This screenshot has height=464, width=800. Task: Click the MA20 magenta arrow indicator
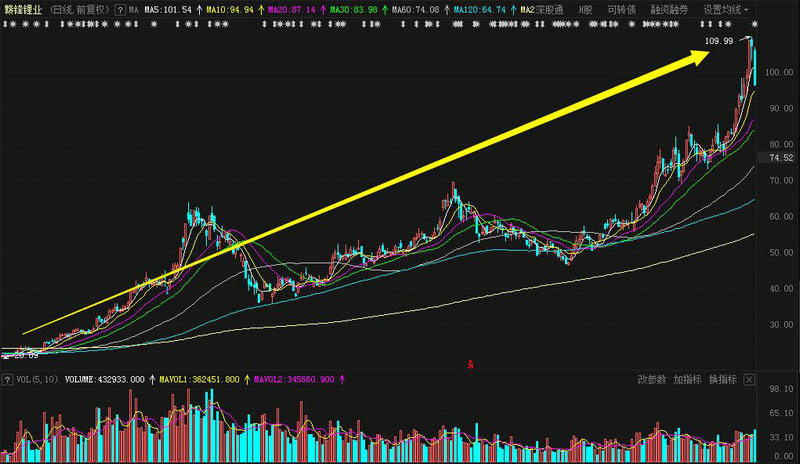(320, 9)
